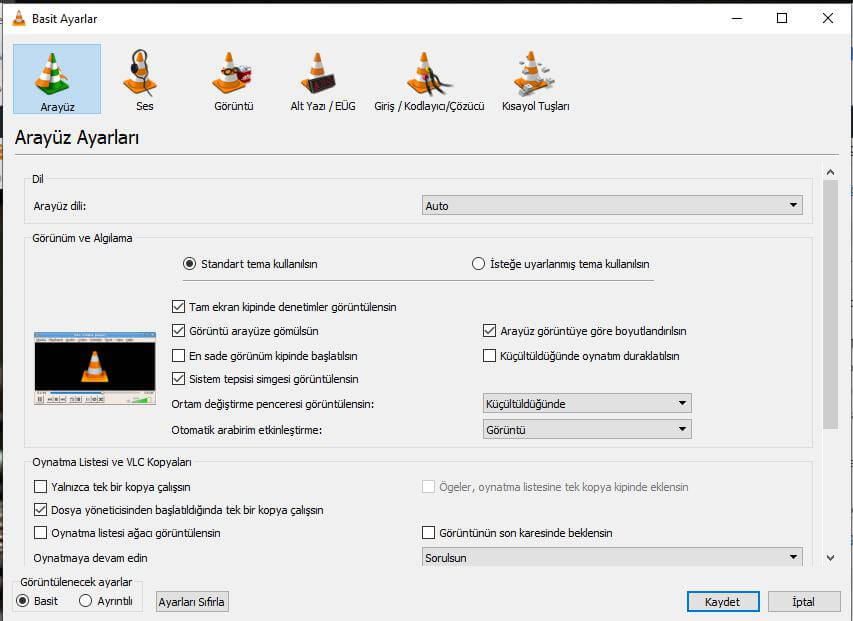Click Kaydet to save settings
Image resolution: width=853 pixels, height=621 pixels.
coord(722,601)
